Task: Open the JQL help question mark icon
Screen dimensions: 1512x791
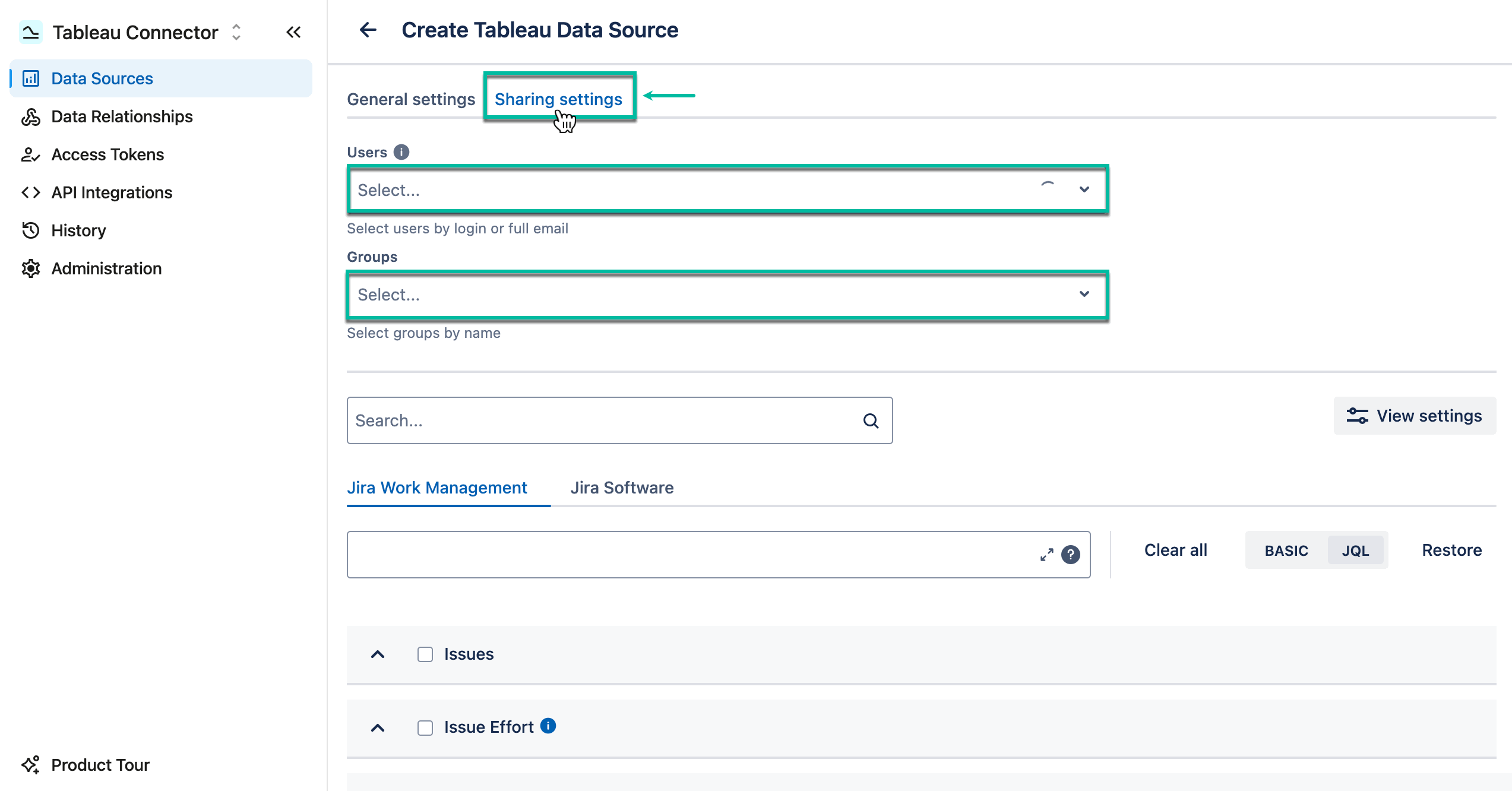Action: [1070, 555]
